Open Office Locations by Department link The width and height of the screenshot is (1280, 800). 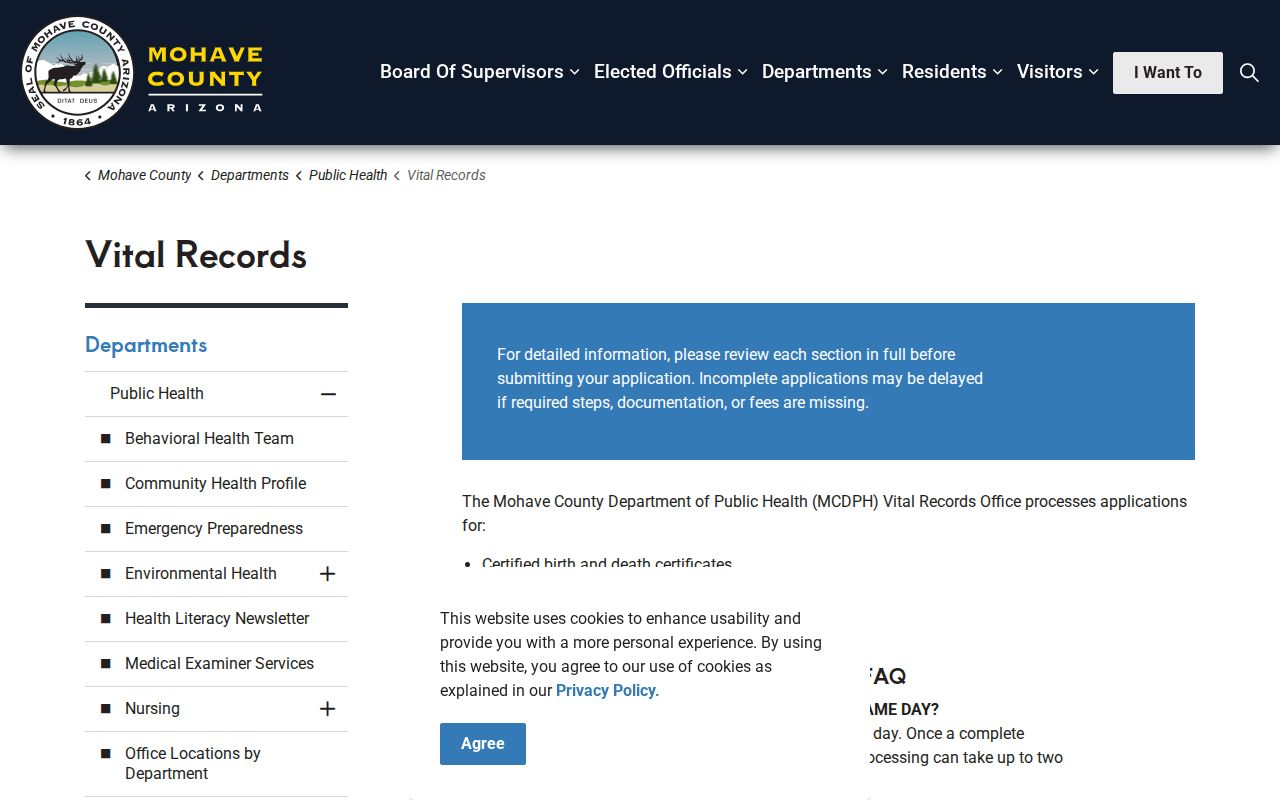193,764
